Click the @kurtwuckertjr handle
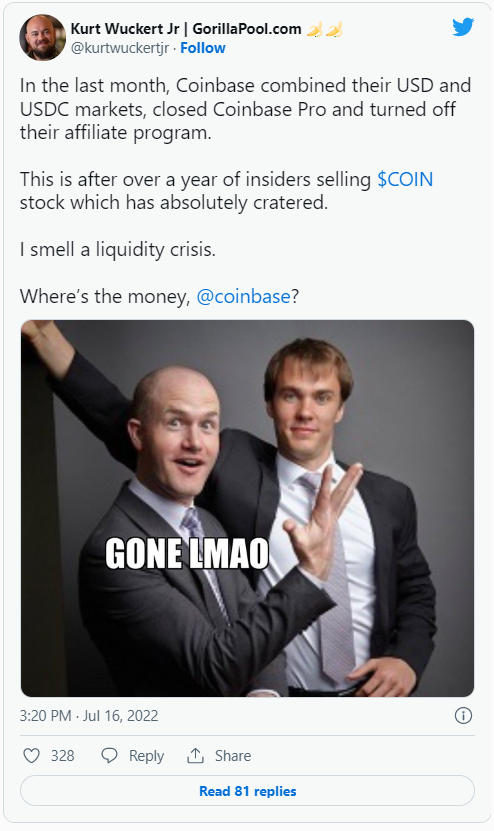The width and height of the screenshot is (494, 831). (120, 48)
